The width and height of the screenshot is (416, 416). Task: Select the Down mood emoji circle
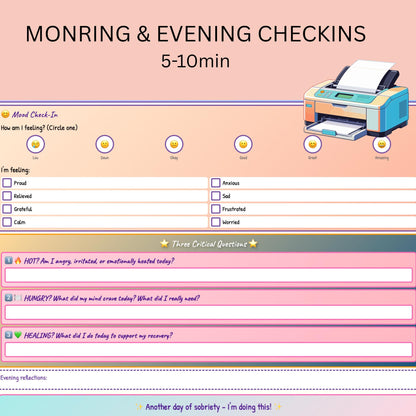pos(105,144)
